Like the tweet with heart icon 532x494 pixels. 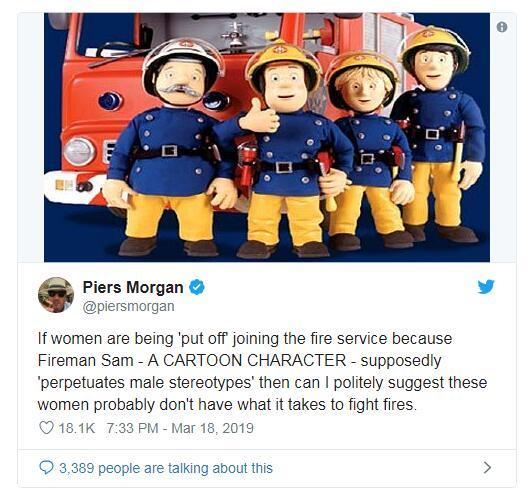(x=46, y=428)
